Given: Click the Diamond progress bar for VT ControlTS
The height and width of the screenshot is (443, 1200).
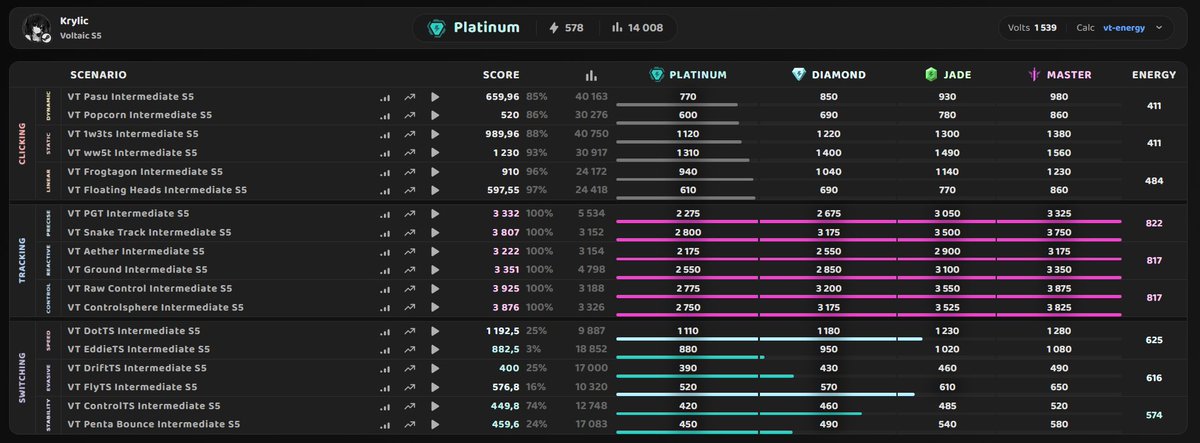Looking at the screenshot, I should (828, 413).
